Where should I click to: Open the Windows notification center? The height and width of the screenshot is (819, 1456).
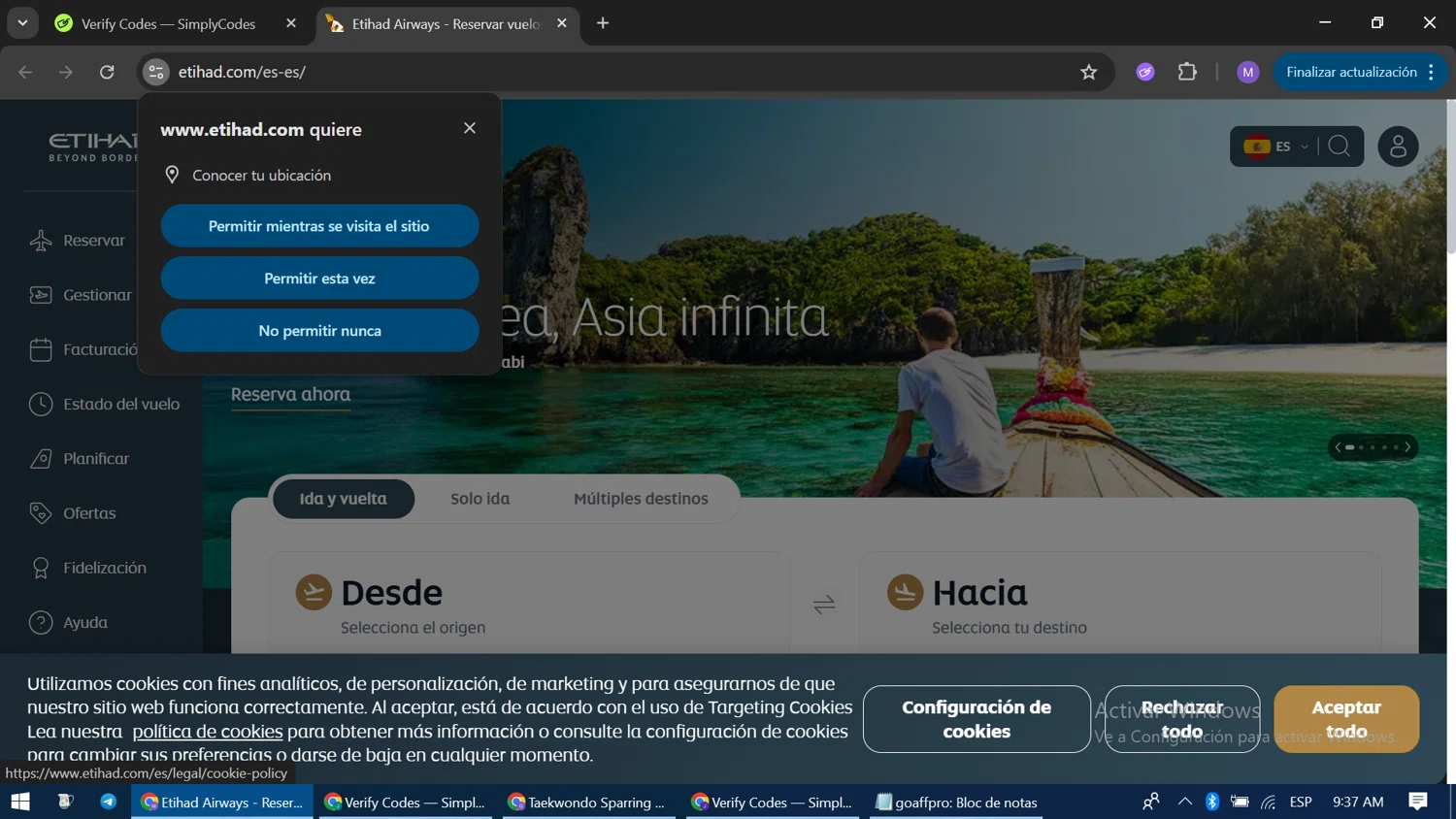click(1418, 802)
